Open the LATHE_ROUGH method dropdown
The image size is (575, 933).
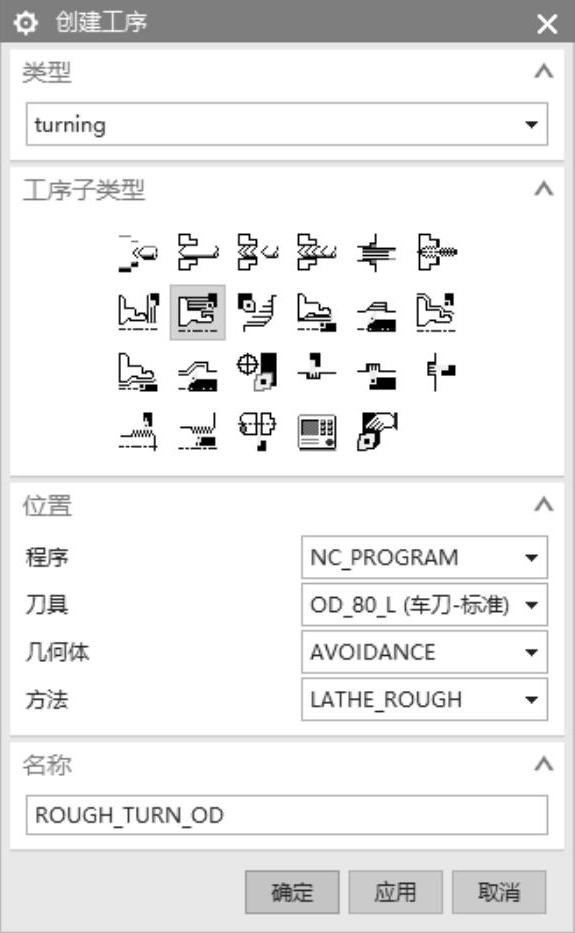pyautogui.click(x=424, y=700)
